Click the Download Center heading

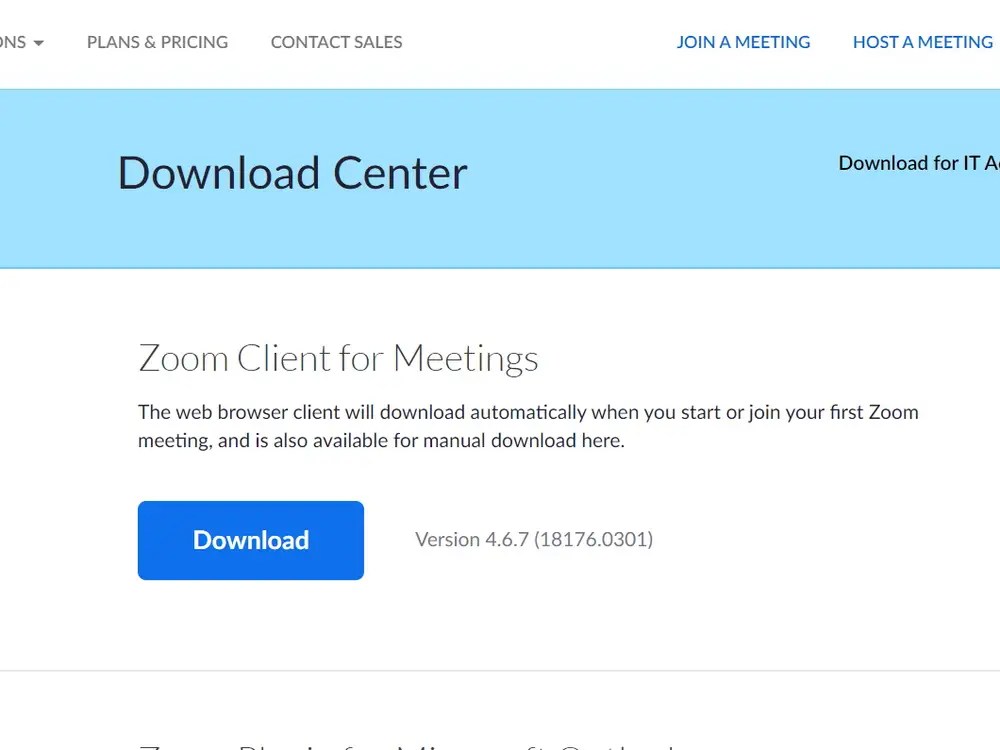point(292,173)
